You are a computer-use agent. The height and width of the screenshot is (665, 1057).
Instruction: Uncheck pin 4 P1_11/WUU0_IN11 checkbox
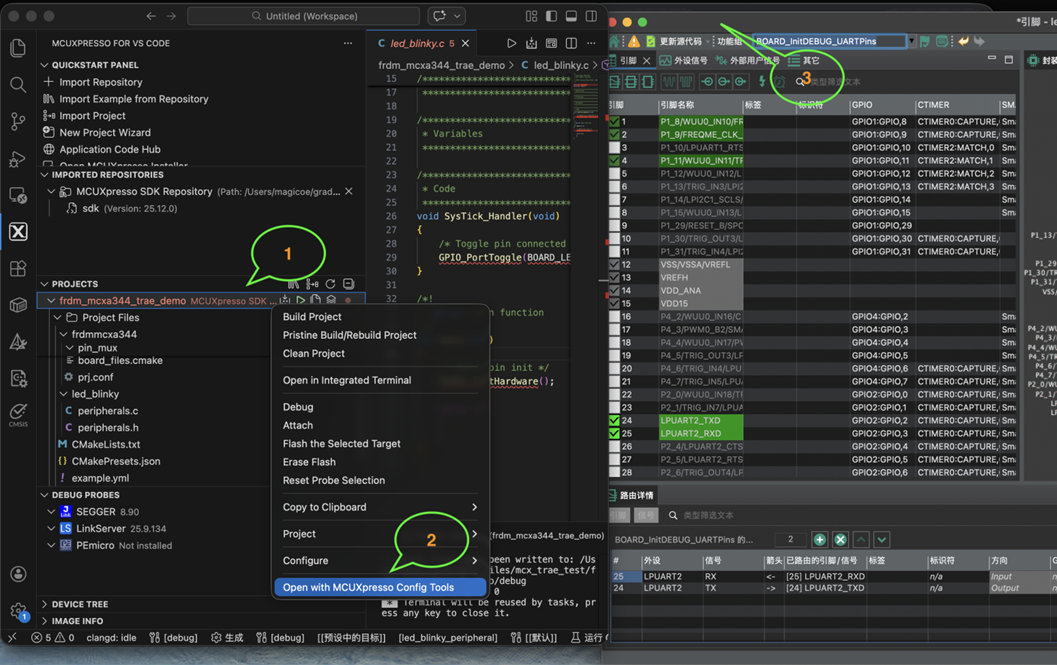tap(614, 161)
